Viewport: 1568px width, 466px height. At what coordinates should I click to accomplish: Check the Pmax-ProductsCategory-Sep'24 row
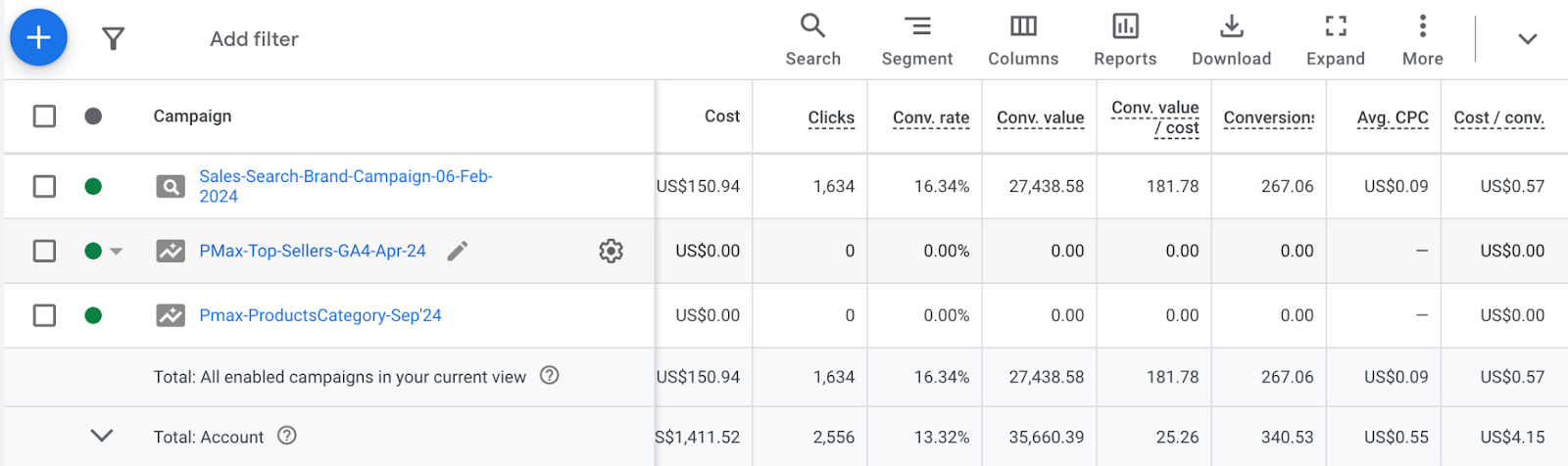pyautogui.click(x=44, y=315)
